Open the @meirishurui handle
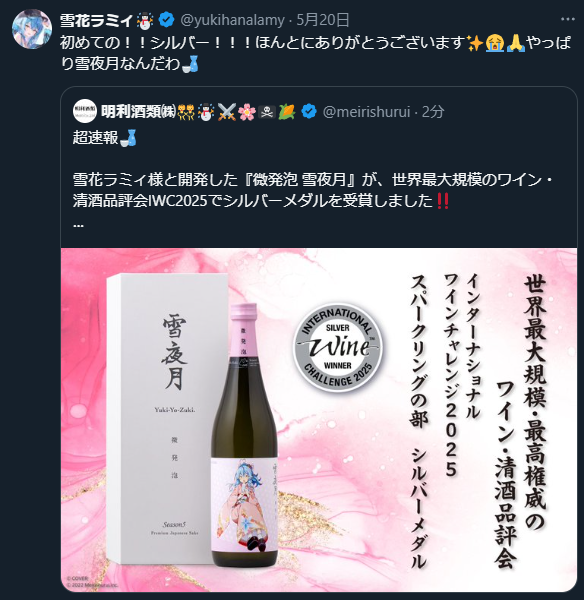 [x=366, y=112]
